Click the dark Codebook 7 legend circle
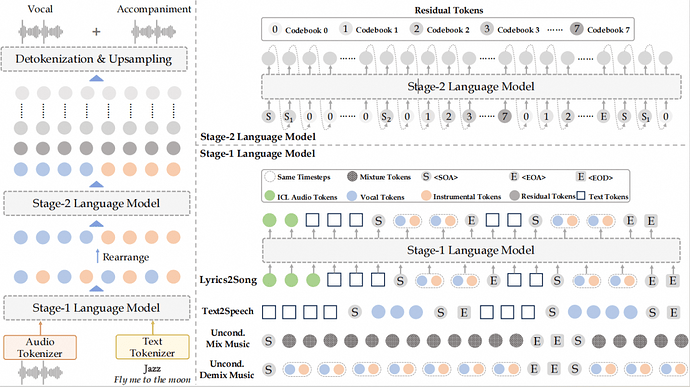This screenshot has height=387, width=690. (576, 29)
